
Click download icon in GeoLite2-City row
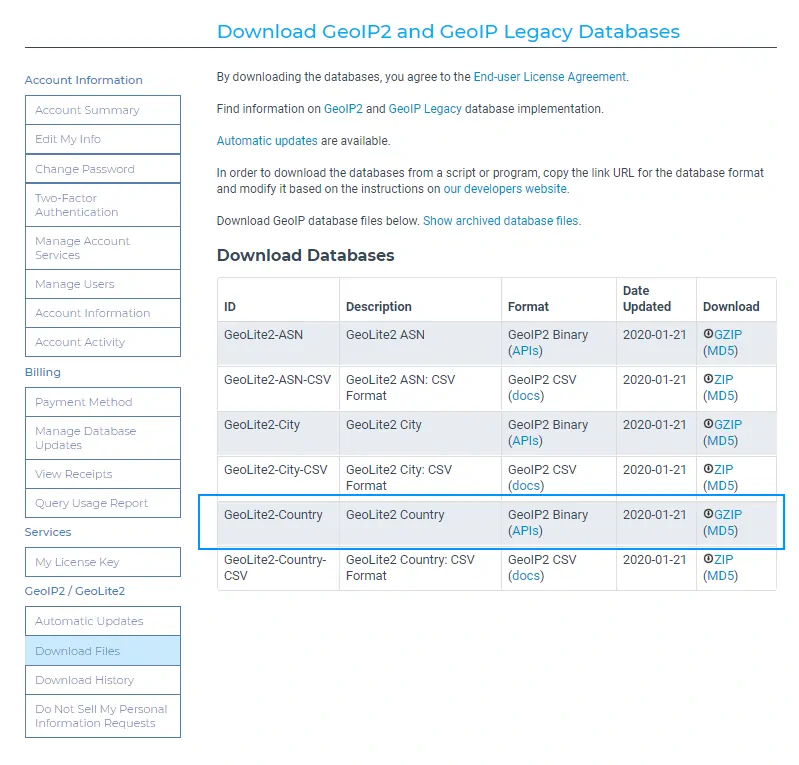pyautogui.click(x=708, y=424)
